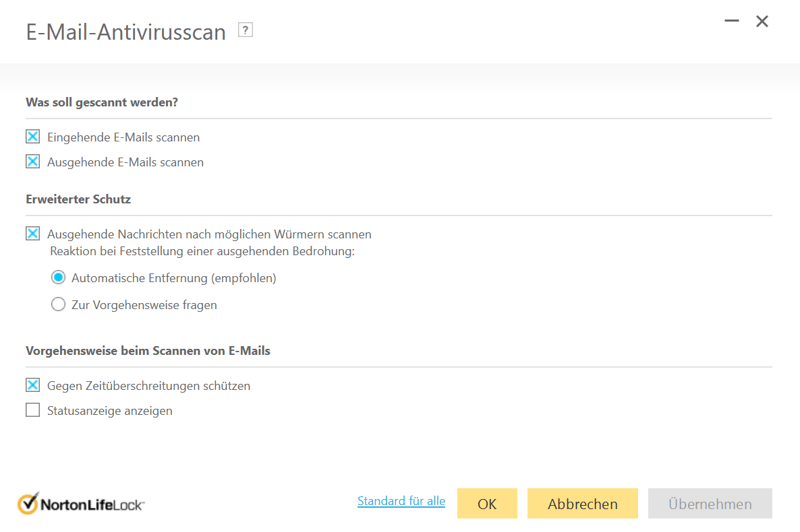Confirm settings with the OK button

[x=487, y=504]
